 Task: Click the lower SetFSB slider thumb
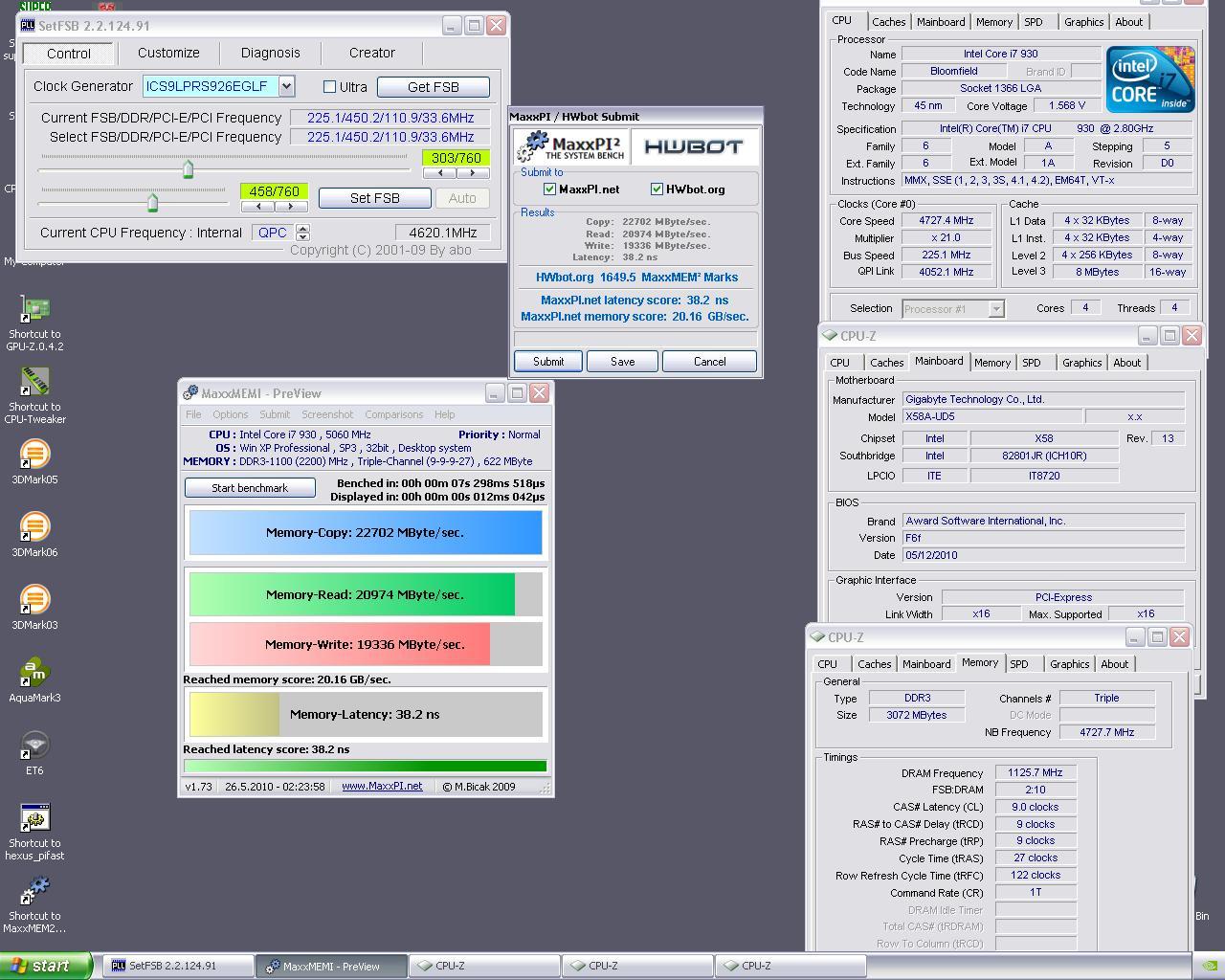(x=152, y=202)
